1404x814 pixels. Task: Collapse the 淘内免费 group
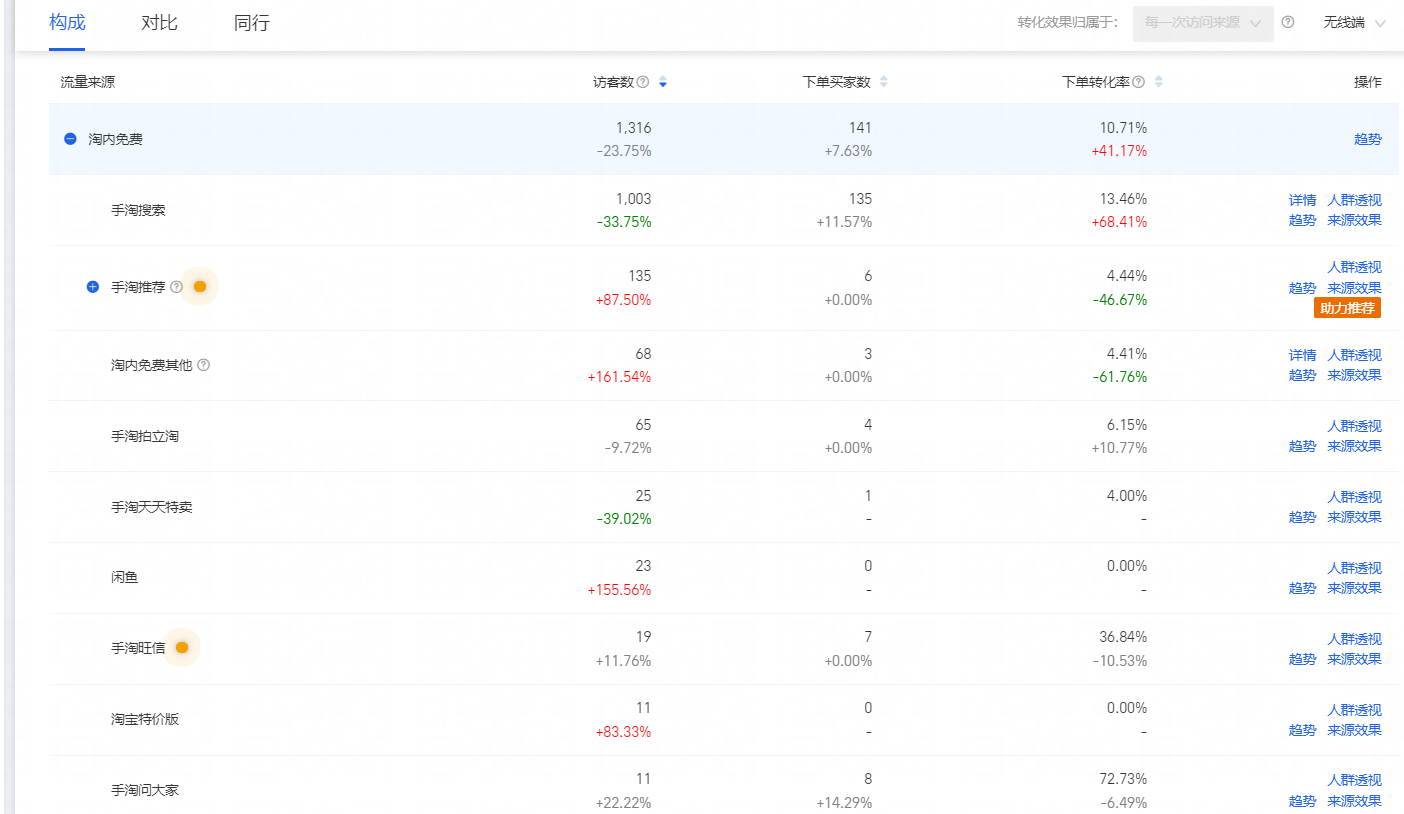[x=70, y=139]
